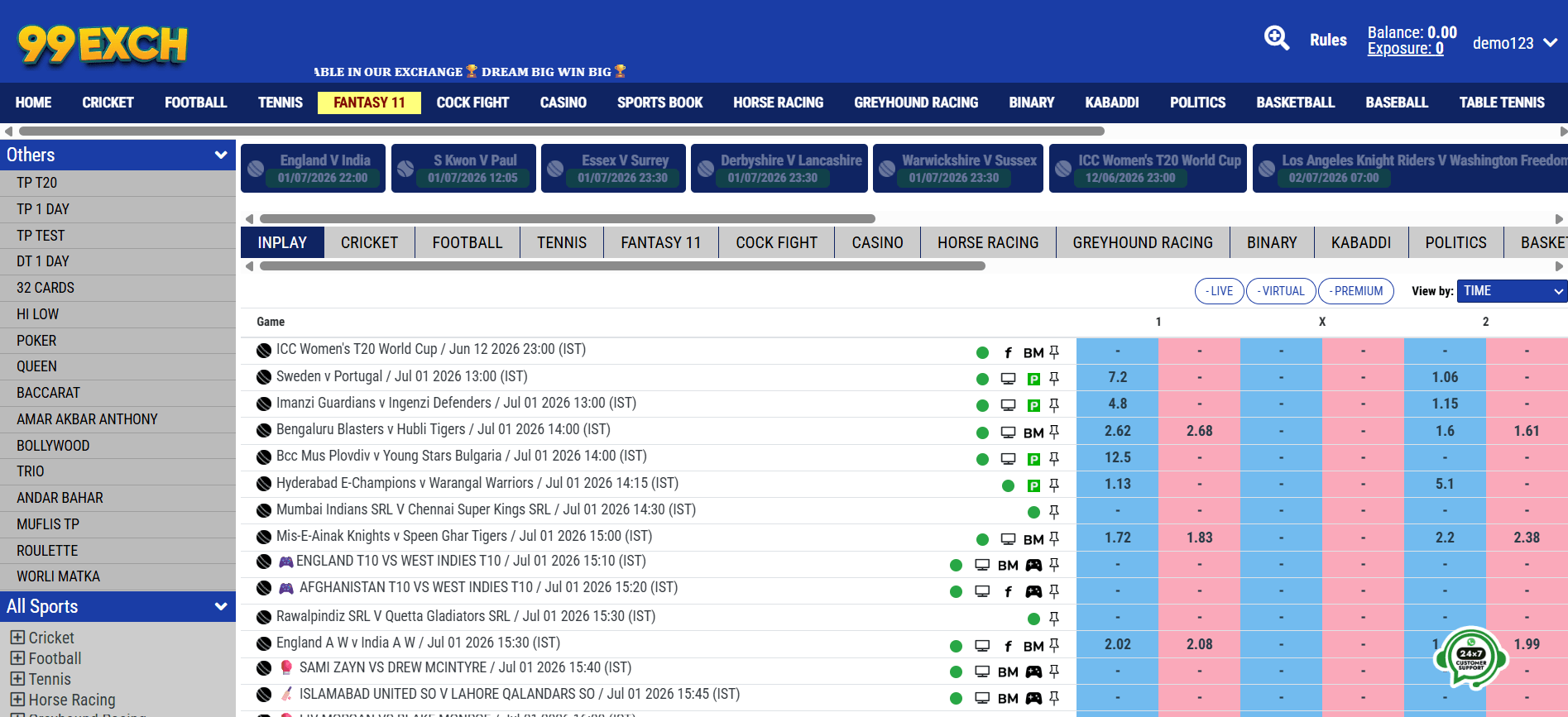Screen dimensions: 1568x717
Task: Click fancy f icon for ICC Women's T20 World Cup
Action: coord(1008,352)
